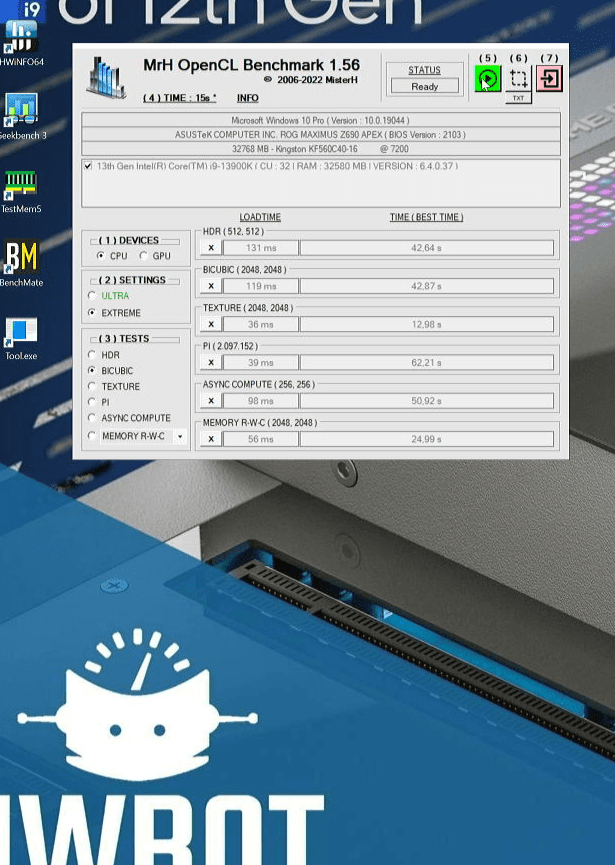Click the PI 62,21 s time field
This screenshot has width=615, height=865.
coord(426,362)
